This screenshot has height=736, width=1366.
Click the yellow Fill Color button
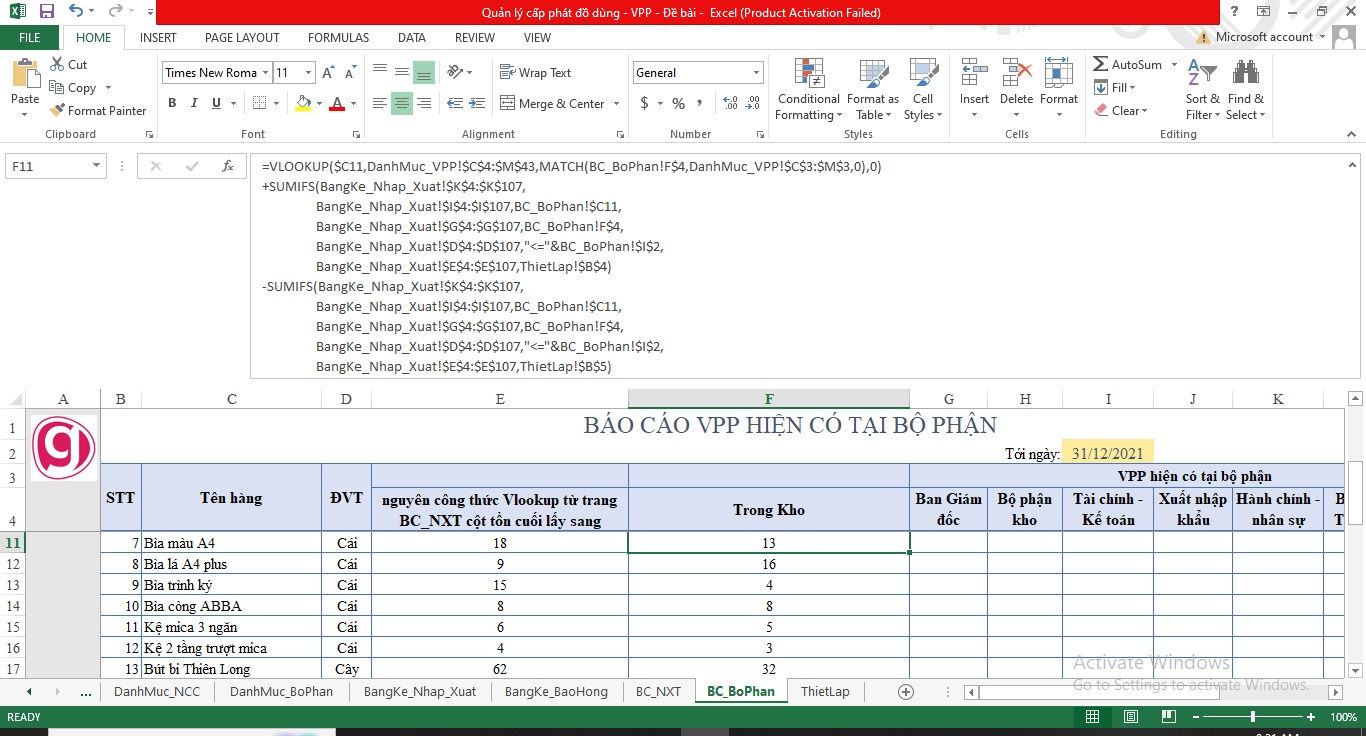[x=303, y=103]
